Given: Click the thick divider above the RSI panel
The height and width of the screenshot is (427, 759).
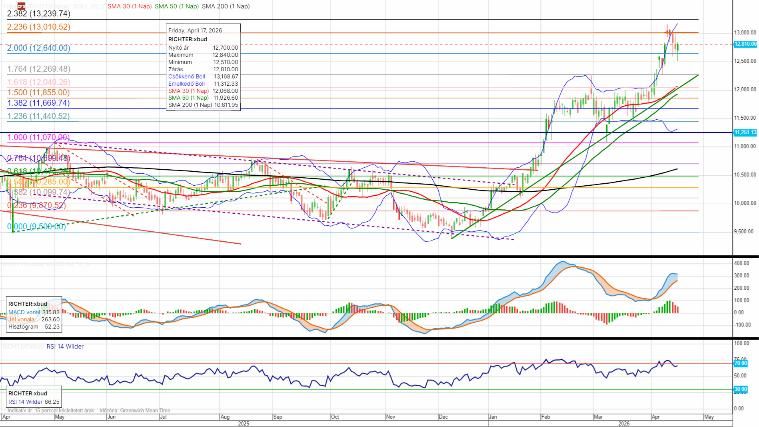Looking at the screenshot, I should coord(379,338).
